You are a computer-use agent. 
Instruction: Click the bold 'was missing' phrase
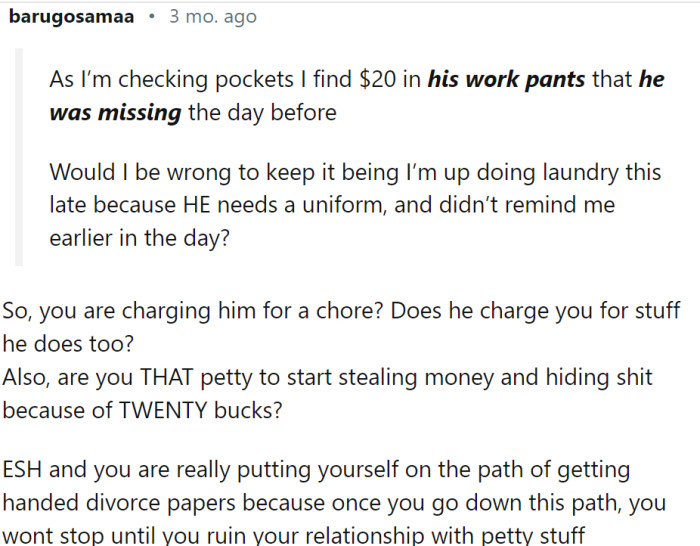click(115, 113)
